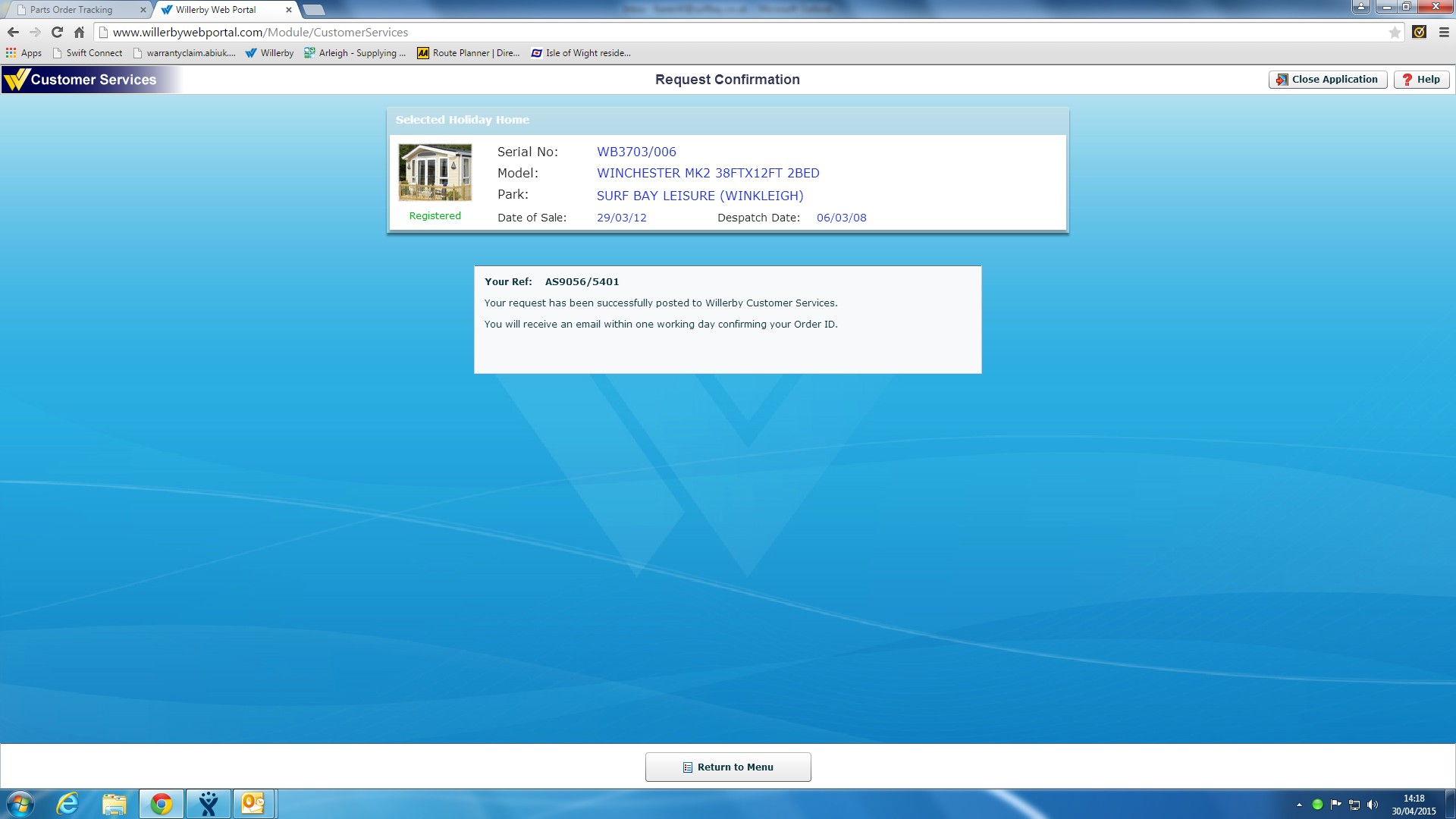The height and width of the screenshot is (819, 1456).
Task: Open a new browser tab
Action: coord(313,10)
